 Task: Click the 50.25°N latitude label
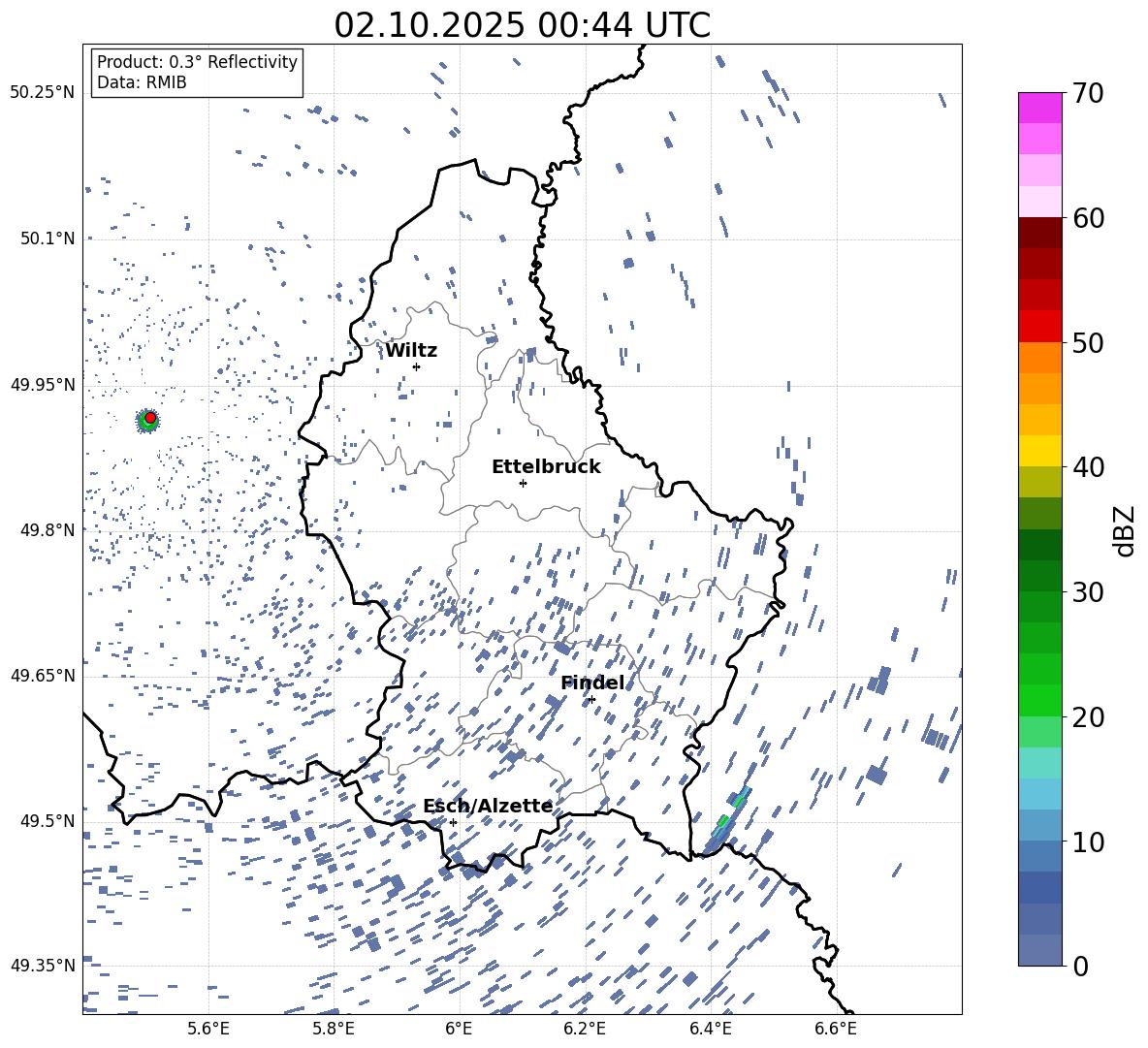(43, 93)
